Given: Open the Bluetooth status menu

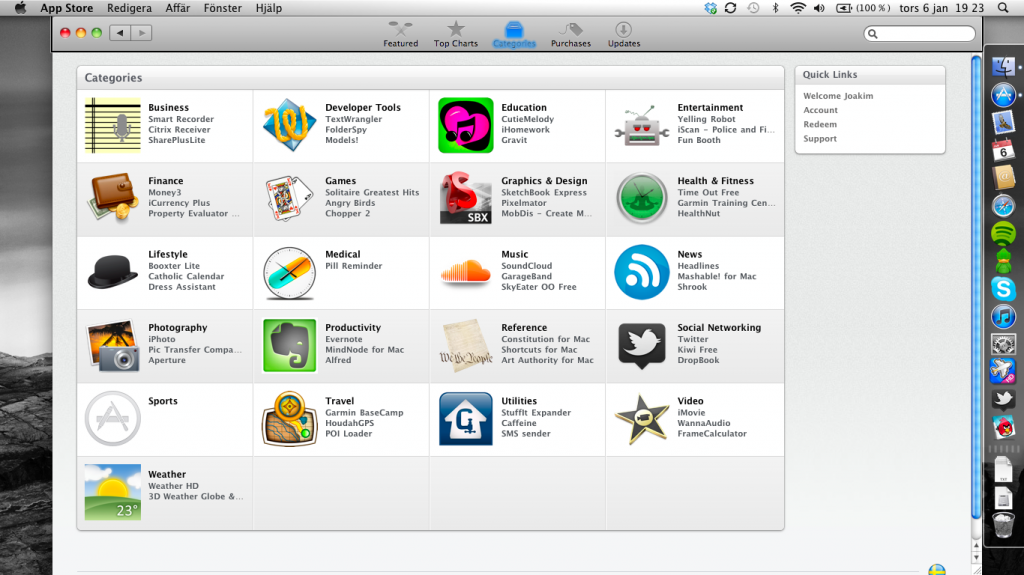Looking at the screenshot, I should point(775,8).
